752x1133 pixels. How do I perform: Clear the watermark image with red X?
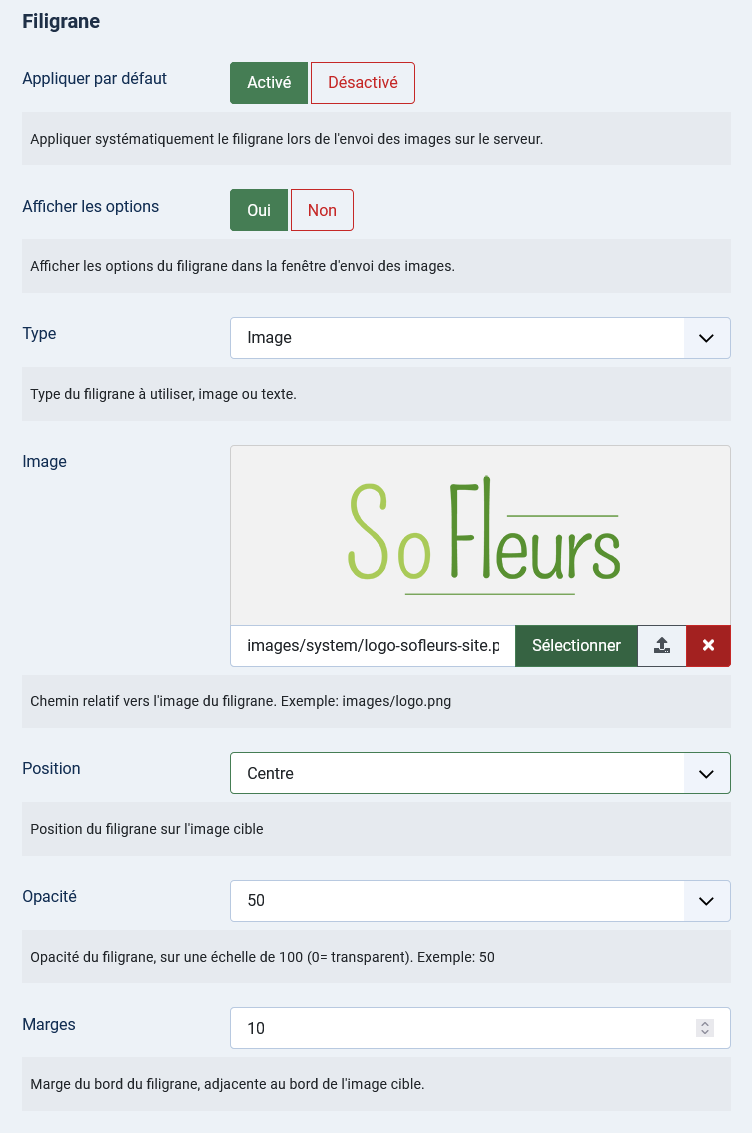709,646
